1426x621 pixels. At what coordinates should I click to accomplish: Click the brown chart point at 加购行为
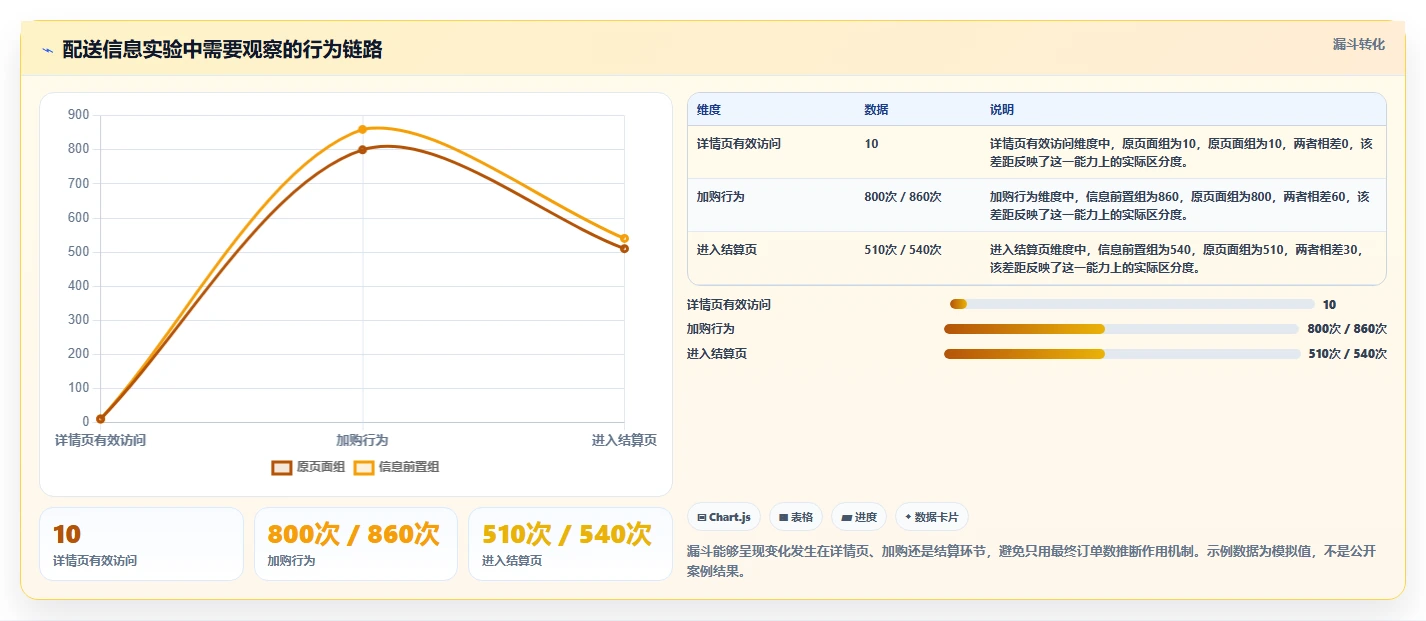point(362,150)
